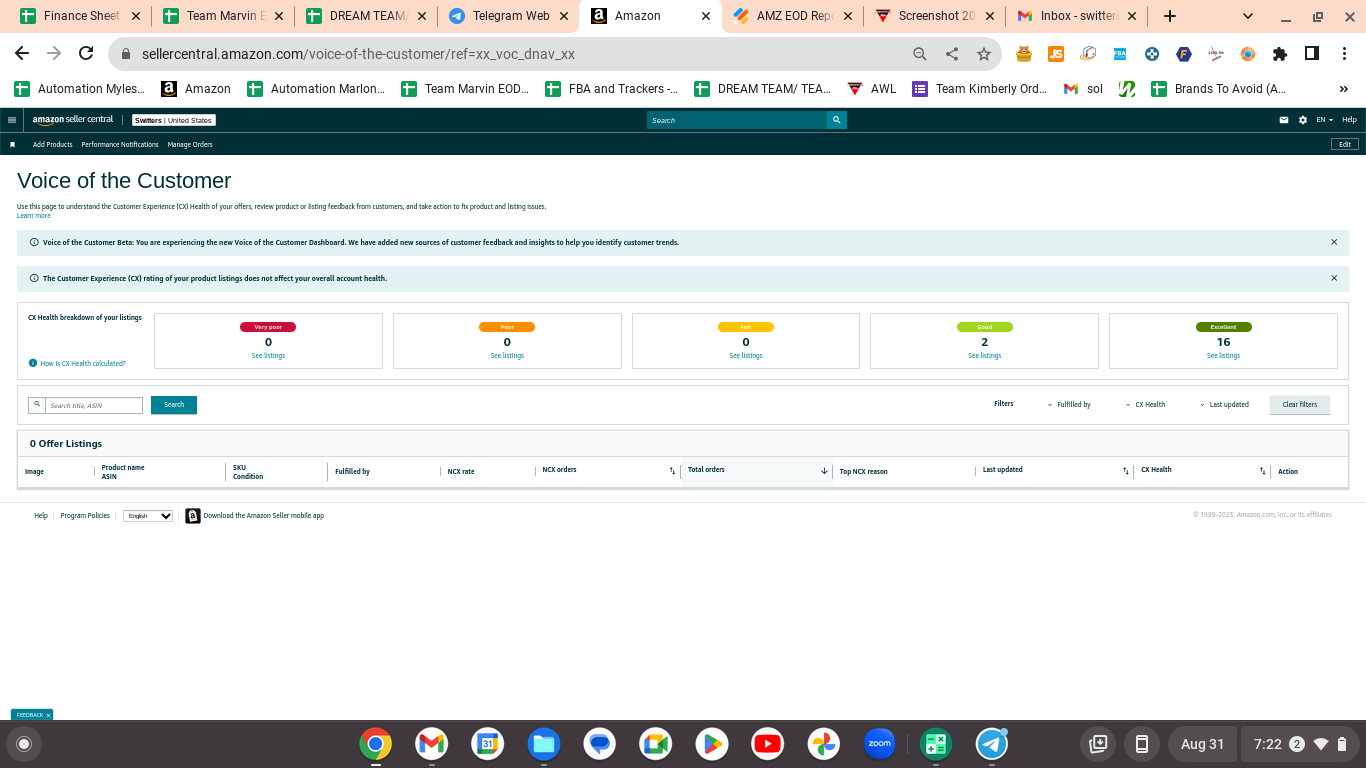Click the bookmark flag icon beside Add Products
The width and height of the screenshot is (1366, 768).
coord(13,145)
